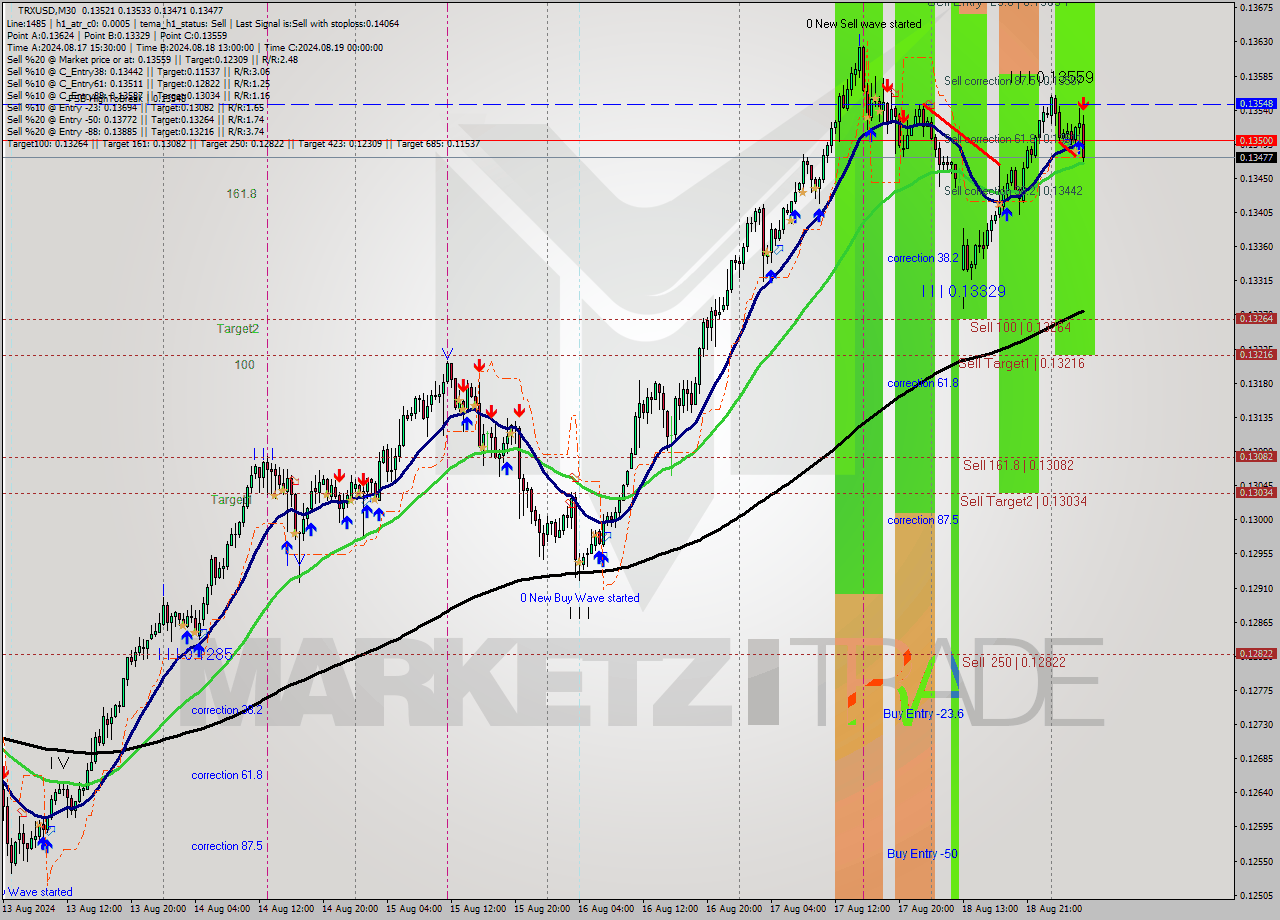Viewport: 1280px width, 920px height.
Task: Click the 0.13000 price axis value
Action: 1256,519
